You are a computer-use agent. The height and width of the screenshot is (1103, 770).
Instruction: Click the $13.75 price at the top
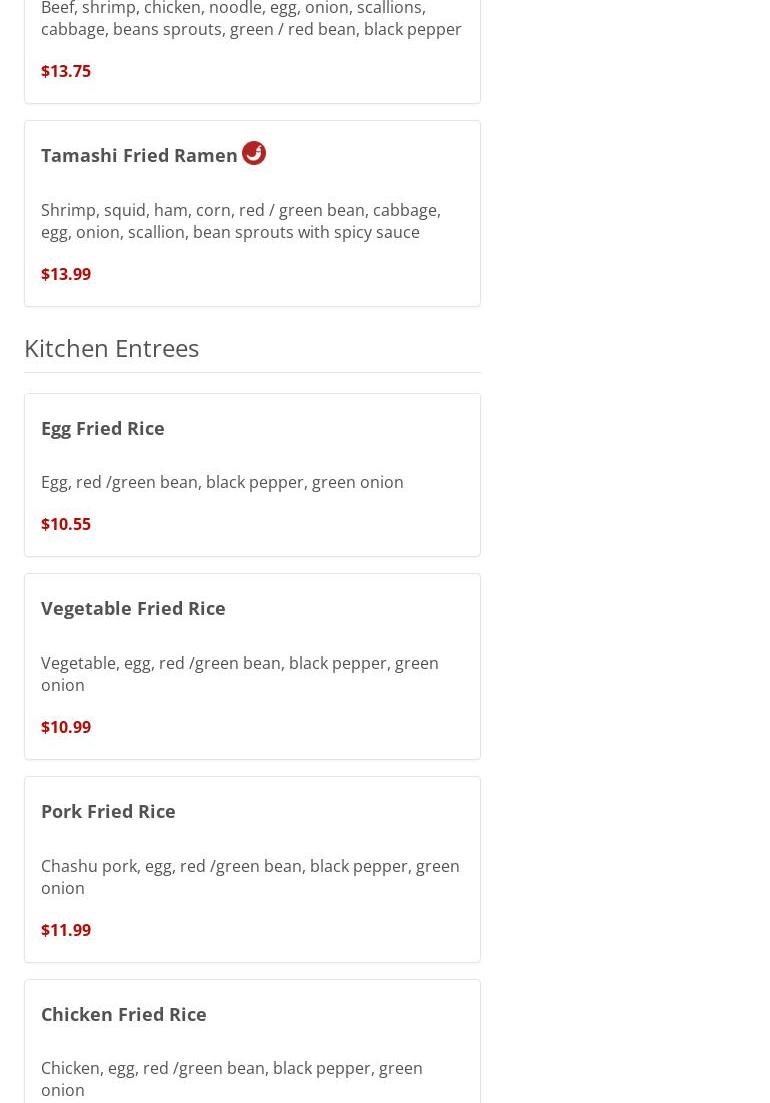pos(66,71)
